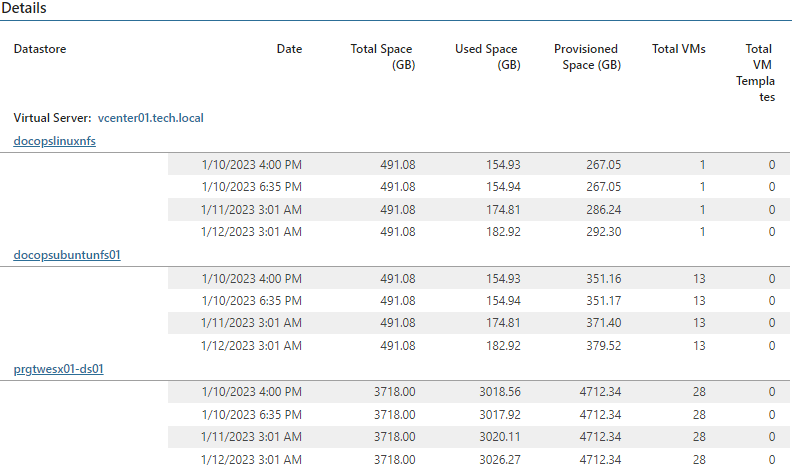Viewport: 797px width, 470px height.
Task: Select docopslinuxnfs row with used space 174.81
Action: pyautogui.click(x=479, y=209)
